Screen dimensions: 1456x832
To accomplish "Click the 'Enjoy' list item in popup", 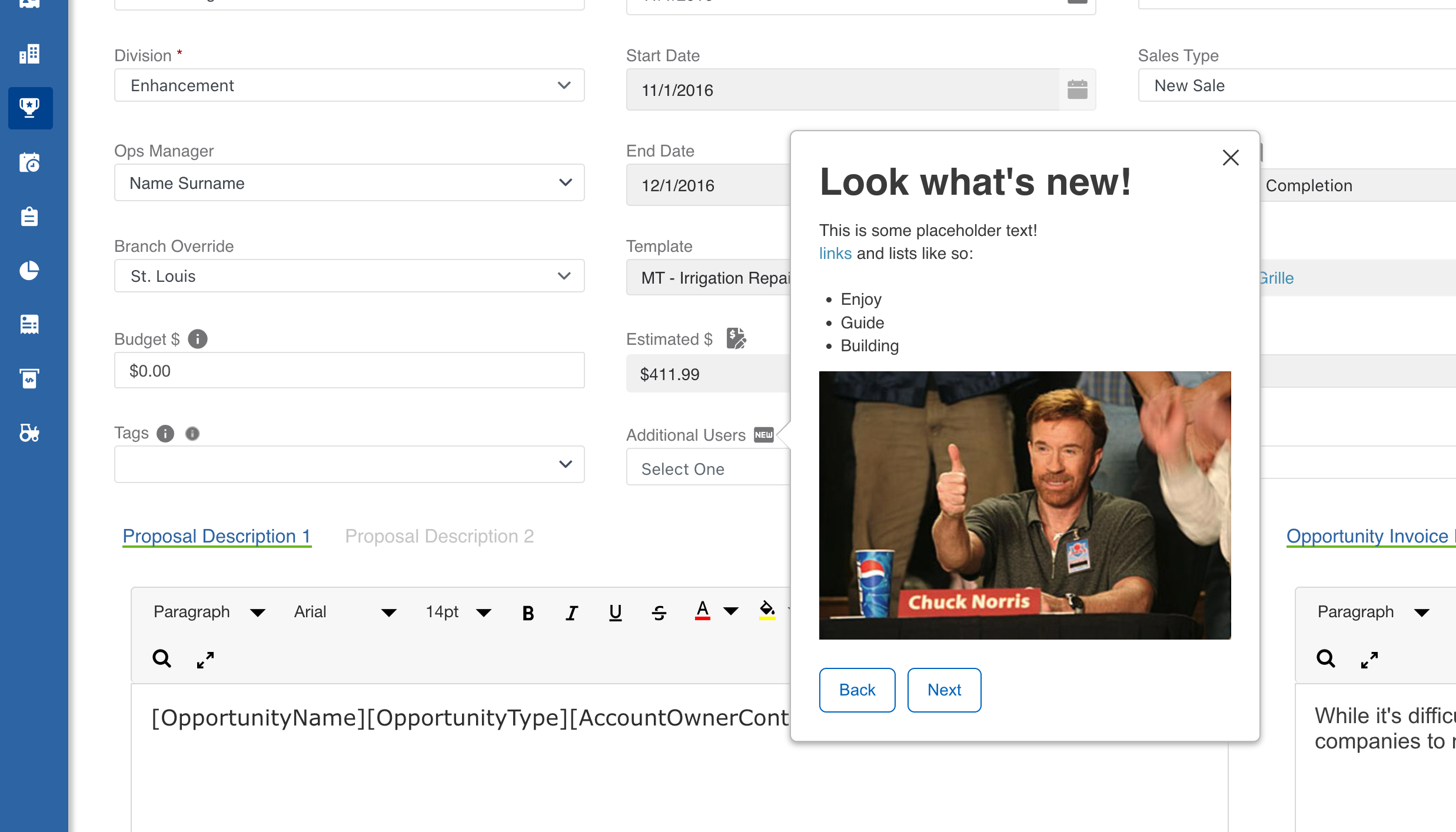I will (x=860, y=299).
